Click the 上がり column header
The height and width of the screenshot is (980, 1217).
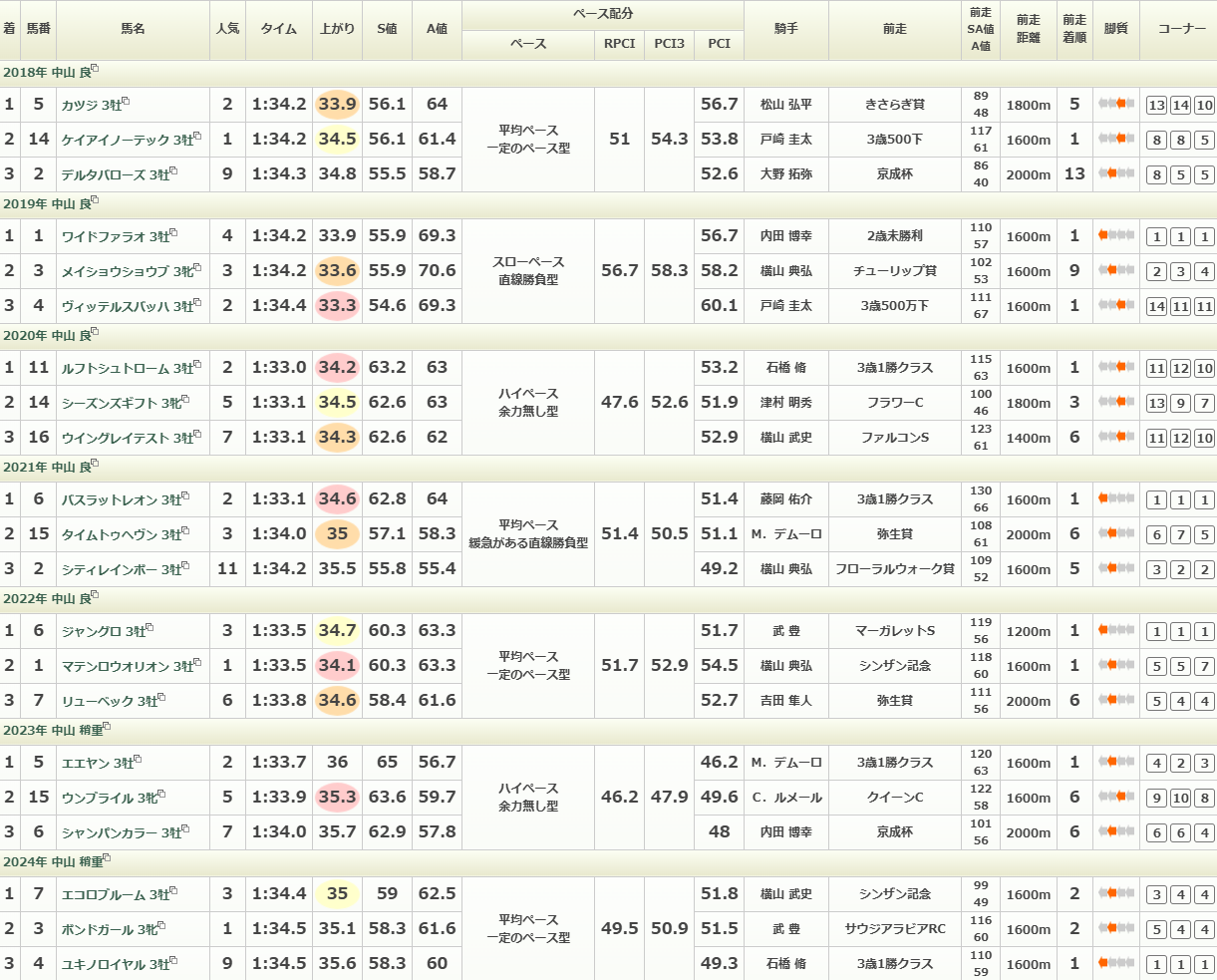coord(337,29)
